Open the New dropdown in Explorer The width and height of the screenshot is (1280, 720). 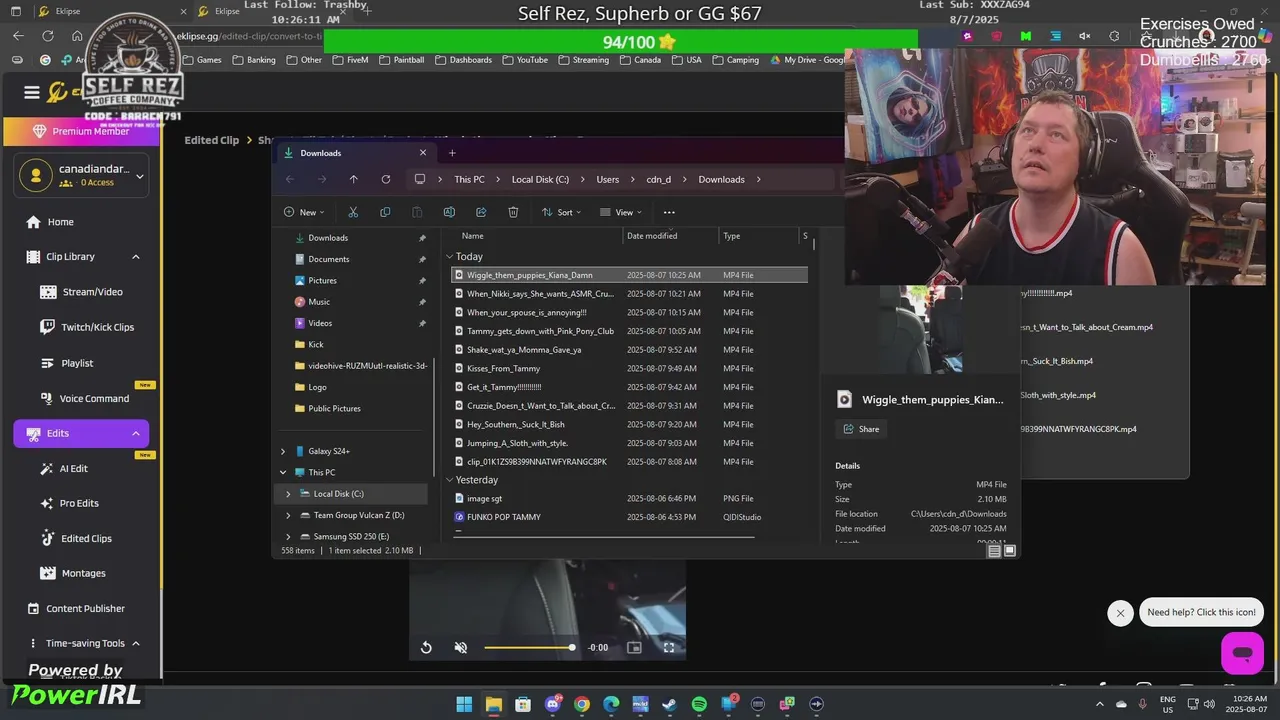(x=302, y=212)
